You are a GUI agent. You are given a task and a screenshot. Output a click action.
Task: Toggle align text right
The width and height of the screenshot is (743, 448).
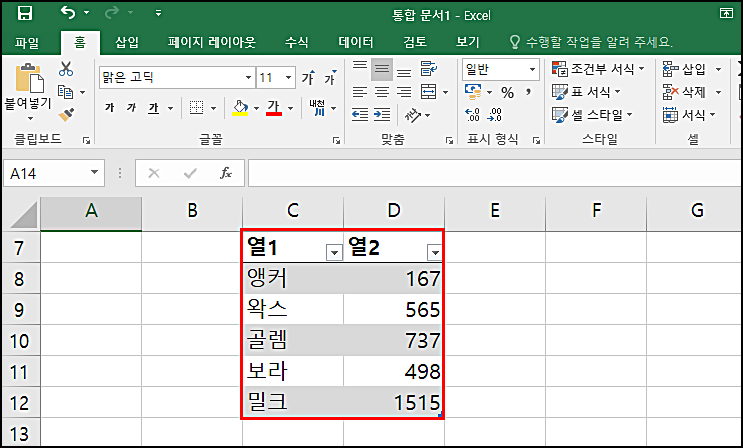click(404, 92)
